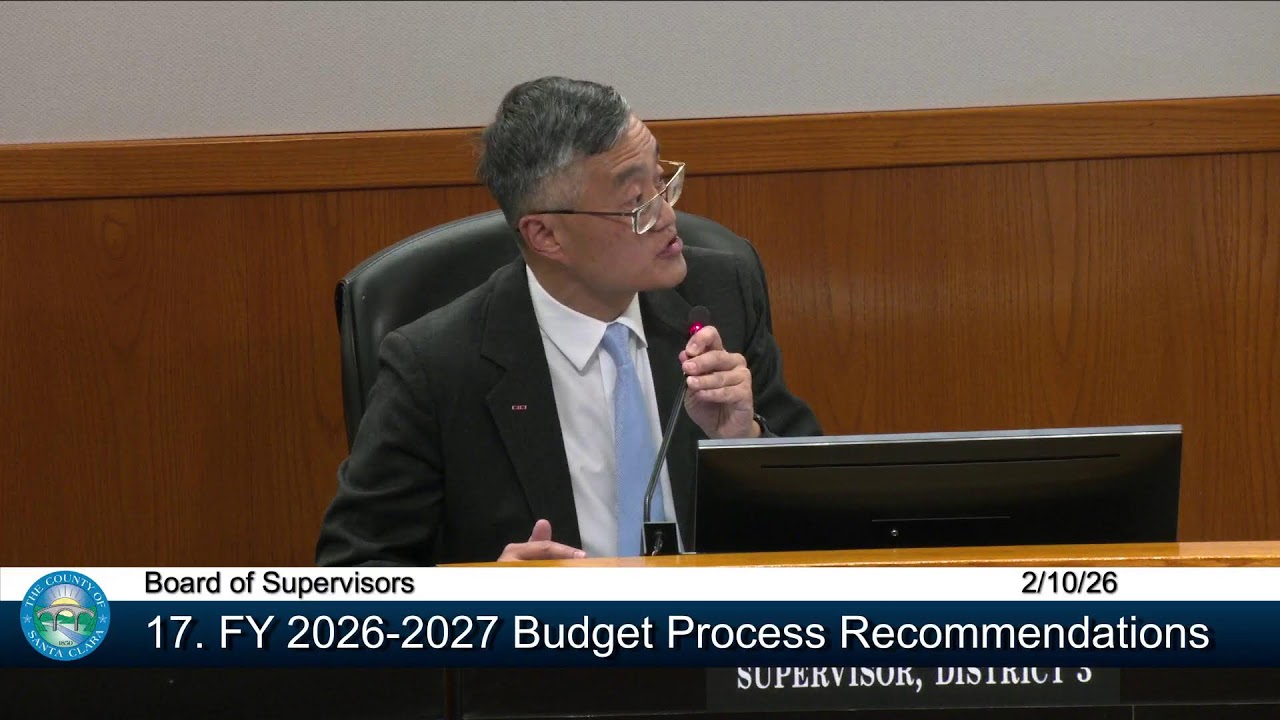Click the County of Santa Clara seal logo
The image size is (1280, 720).
pos(65,616)
